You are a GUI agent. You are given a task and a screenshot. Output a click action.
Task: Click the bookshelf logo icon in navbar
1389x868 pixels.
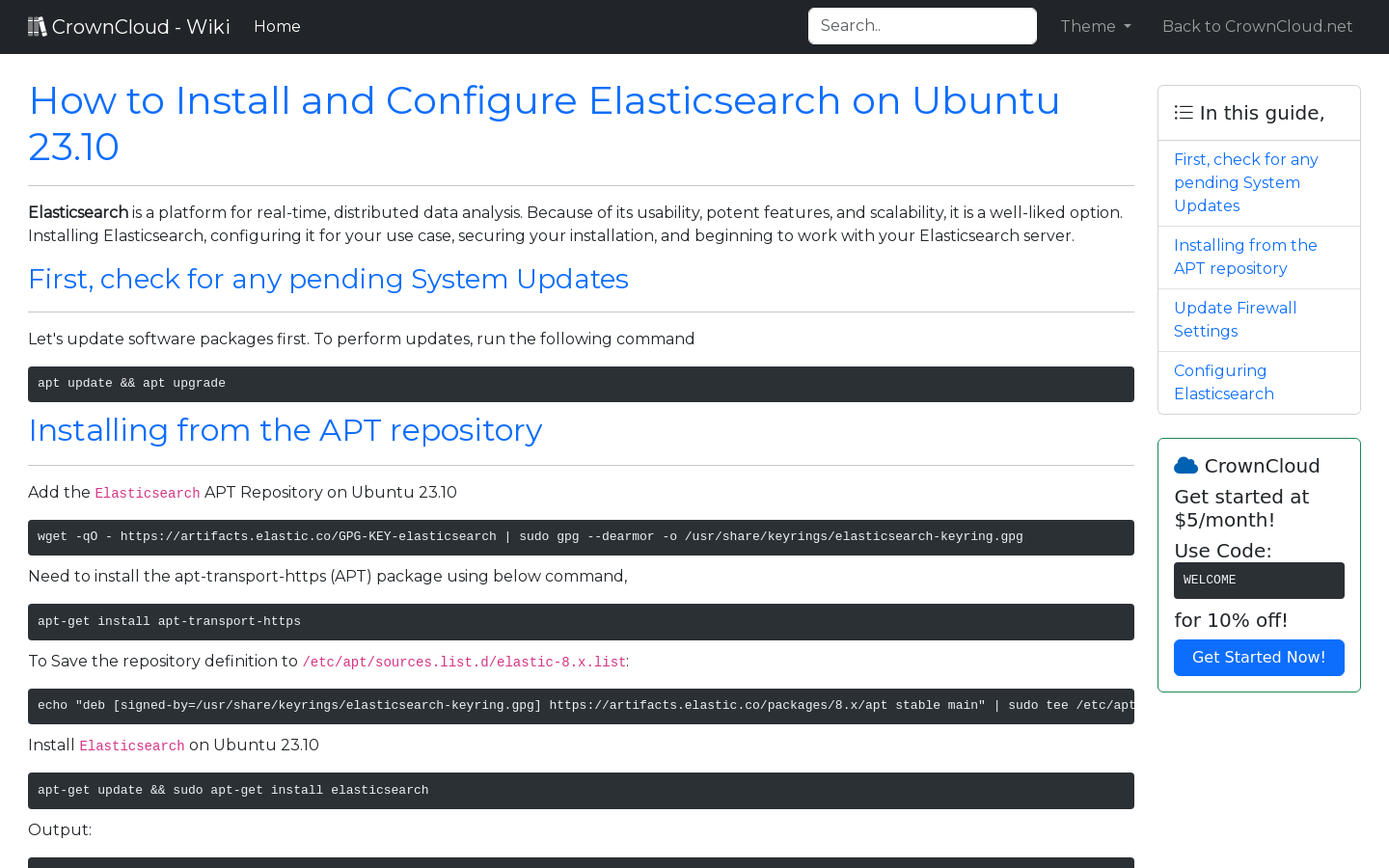37,25
